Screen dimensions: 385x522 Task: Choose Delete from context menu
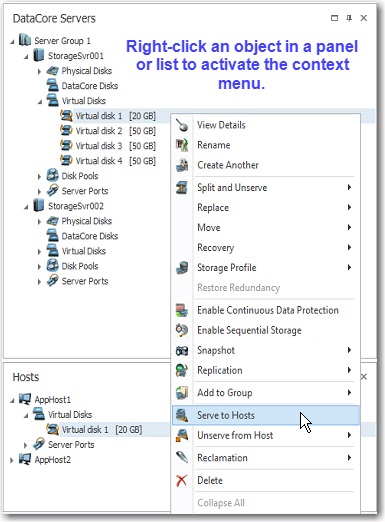(x=266, y=480)
